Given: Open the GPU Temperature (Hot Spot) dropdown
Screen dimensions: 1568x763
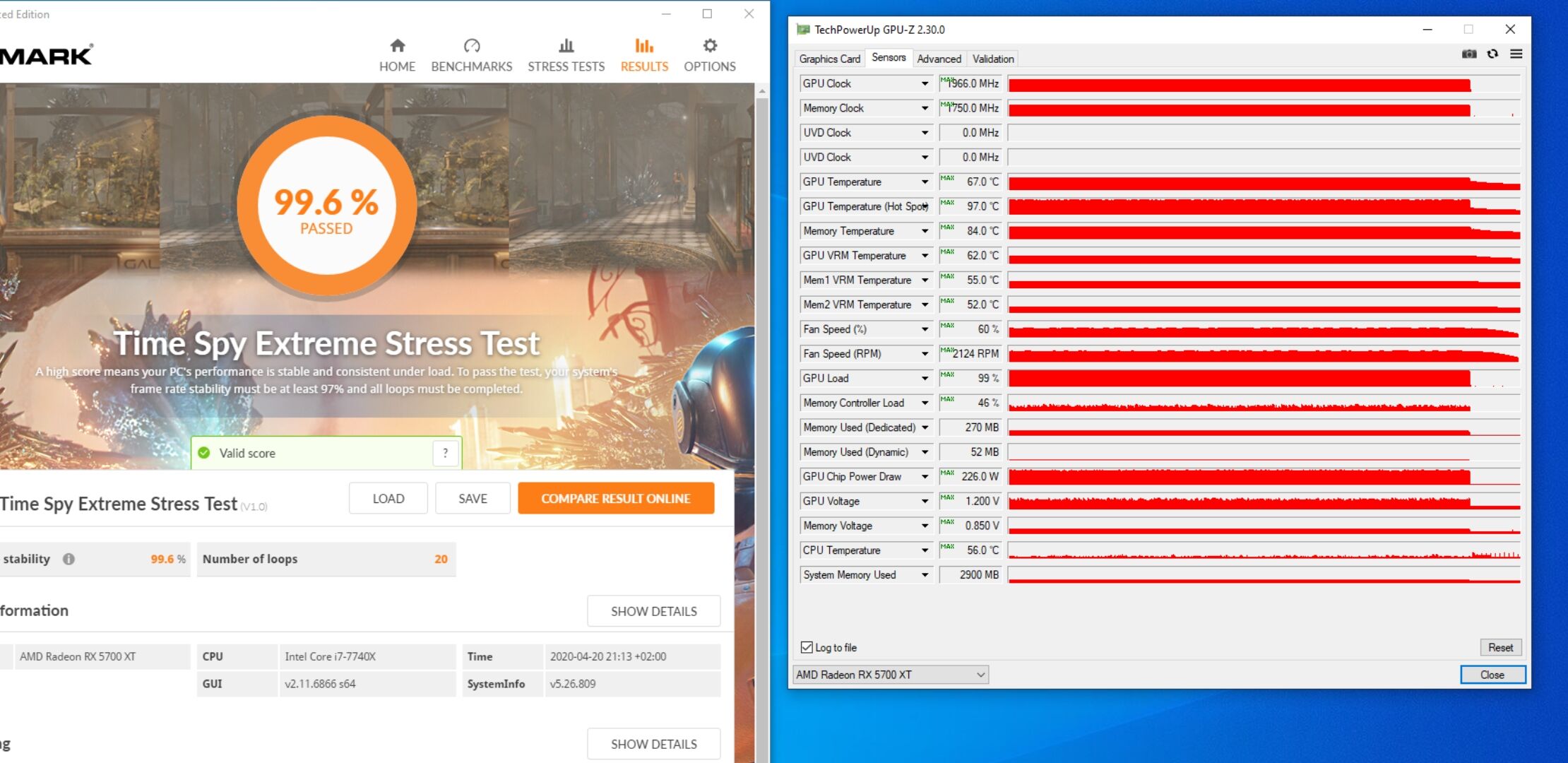Looking at the screenshot, I should [925, 206].
